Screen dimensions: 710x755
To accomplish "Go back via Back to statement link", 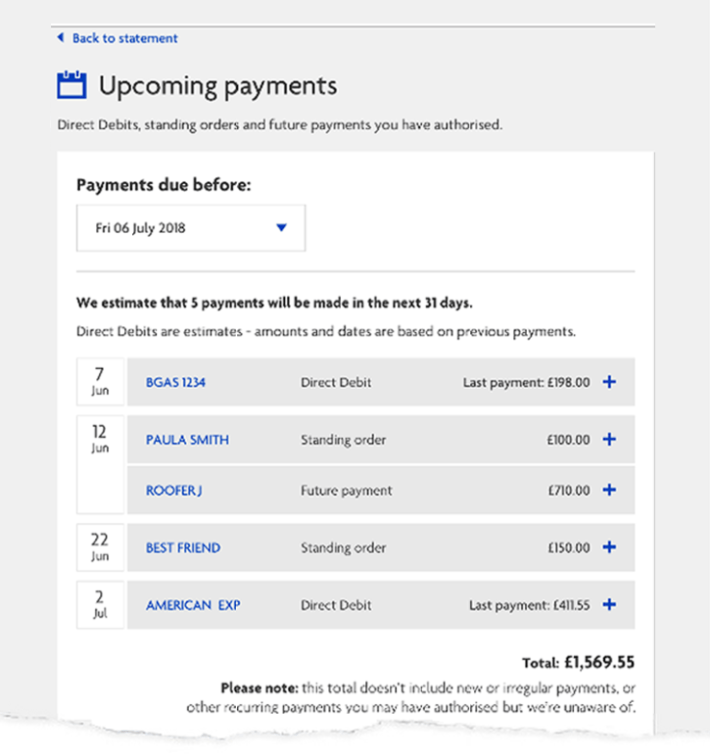I will 125,38.
